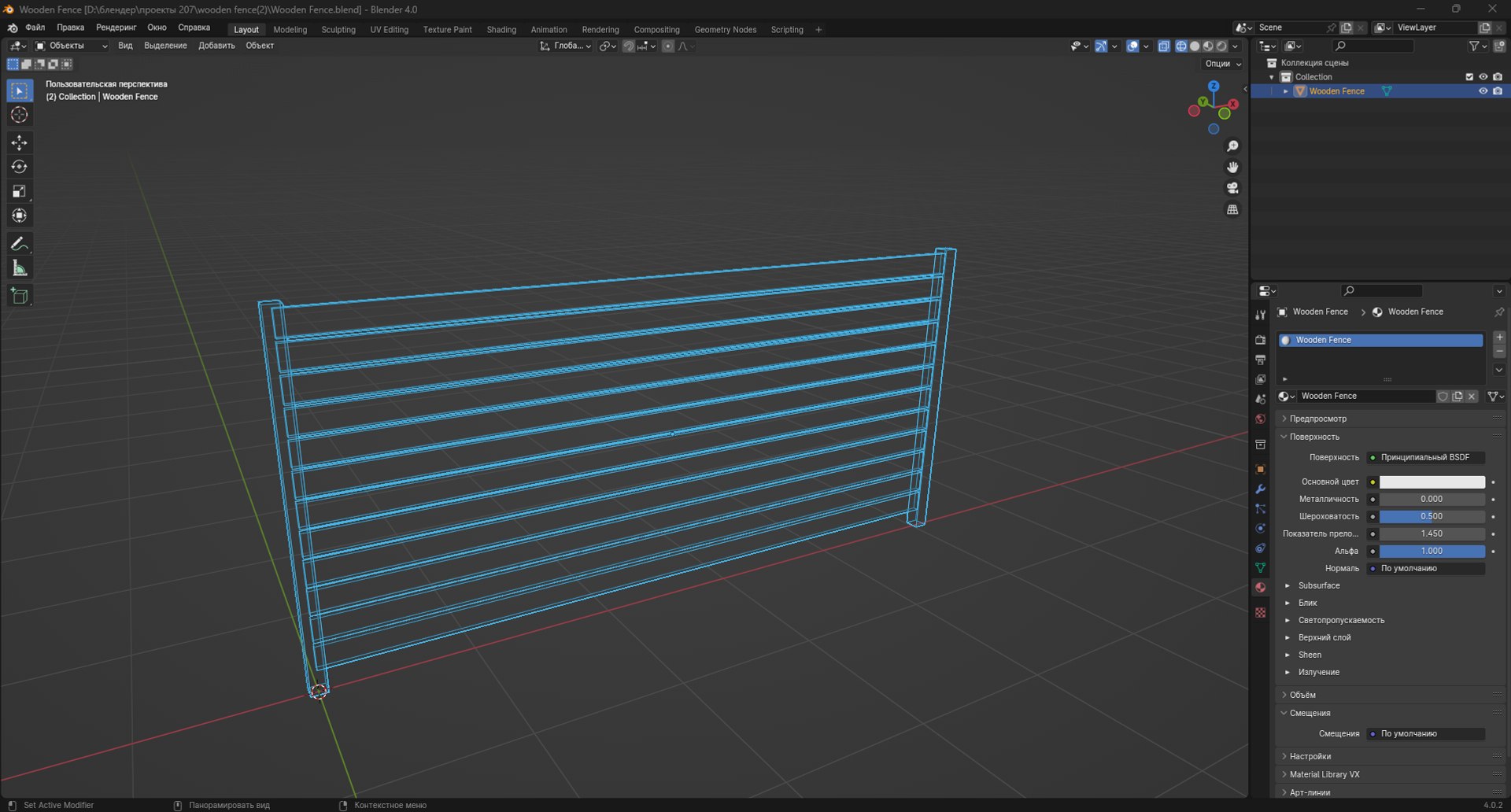Open the Modifiers wrench properties tab
This screenshot has height=812, width=1511.
pyautogui.click(x=1260, y=489)
